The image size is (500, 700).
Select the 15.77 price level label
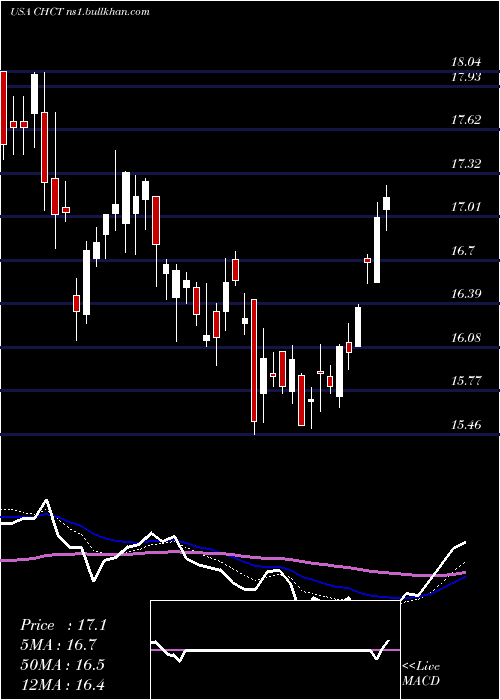(x=466, y=381)
